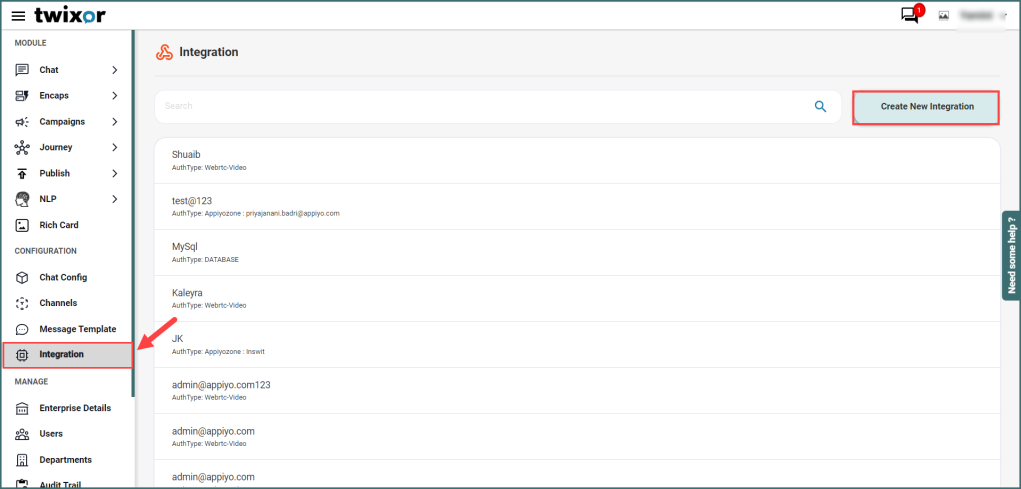Screen dimensions: 1021x489
Task: Click the Integration chip icon
Action: (22, 355)
